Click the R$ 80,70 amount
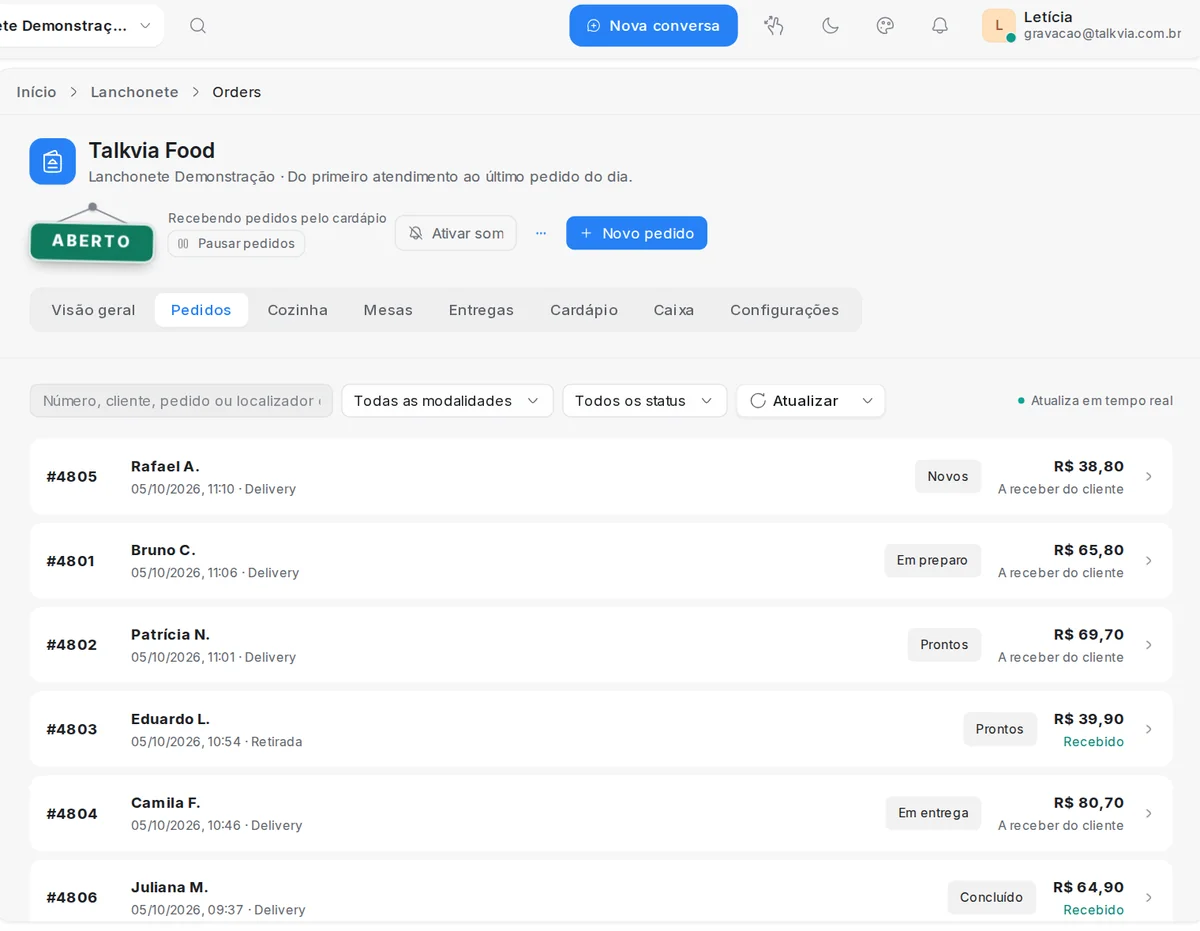This screenshot has width=1200, height=931. [1089, 803]
